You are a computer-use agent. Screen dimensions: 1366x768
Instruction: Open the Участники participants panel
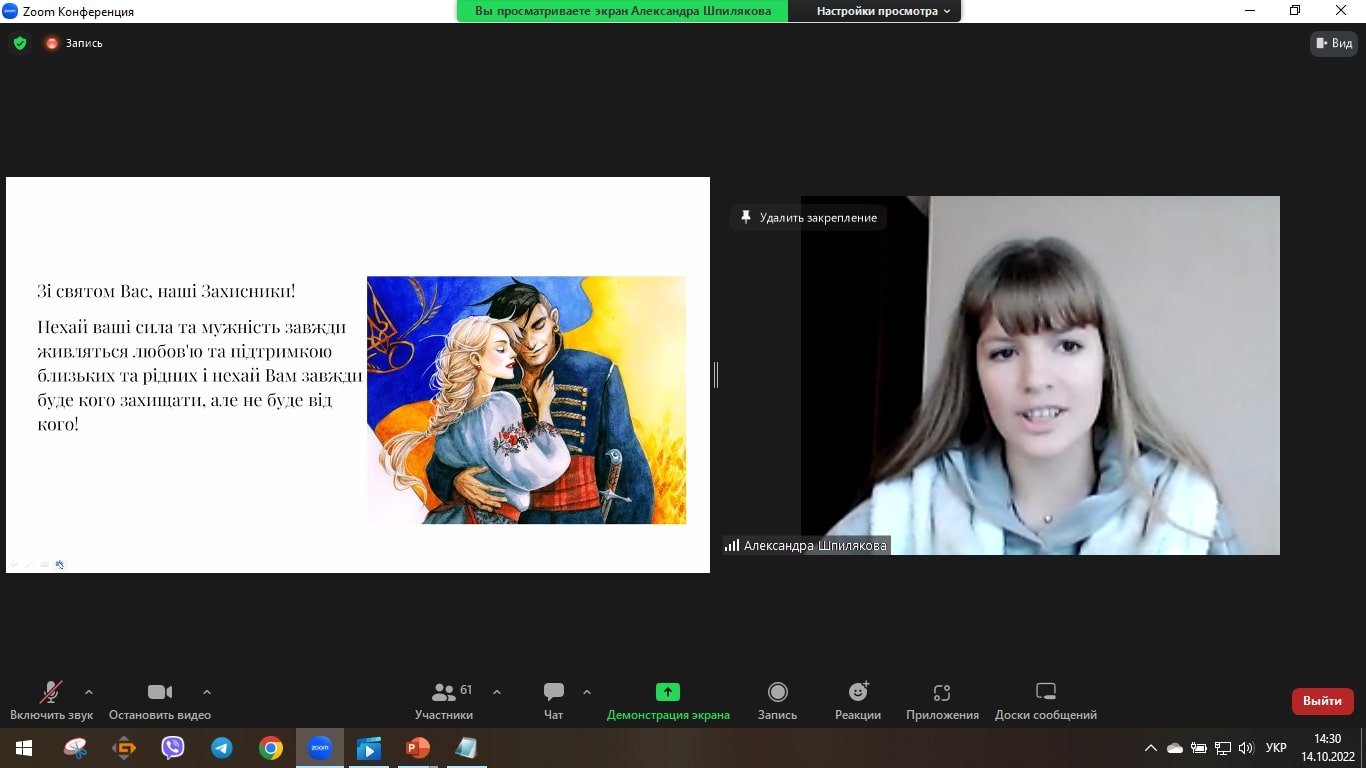coord(444,700)
